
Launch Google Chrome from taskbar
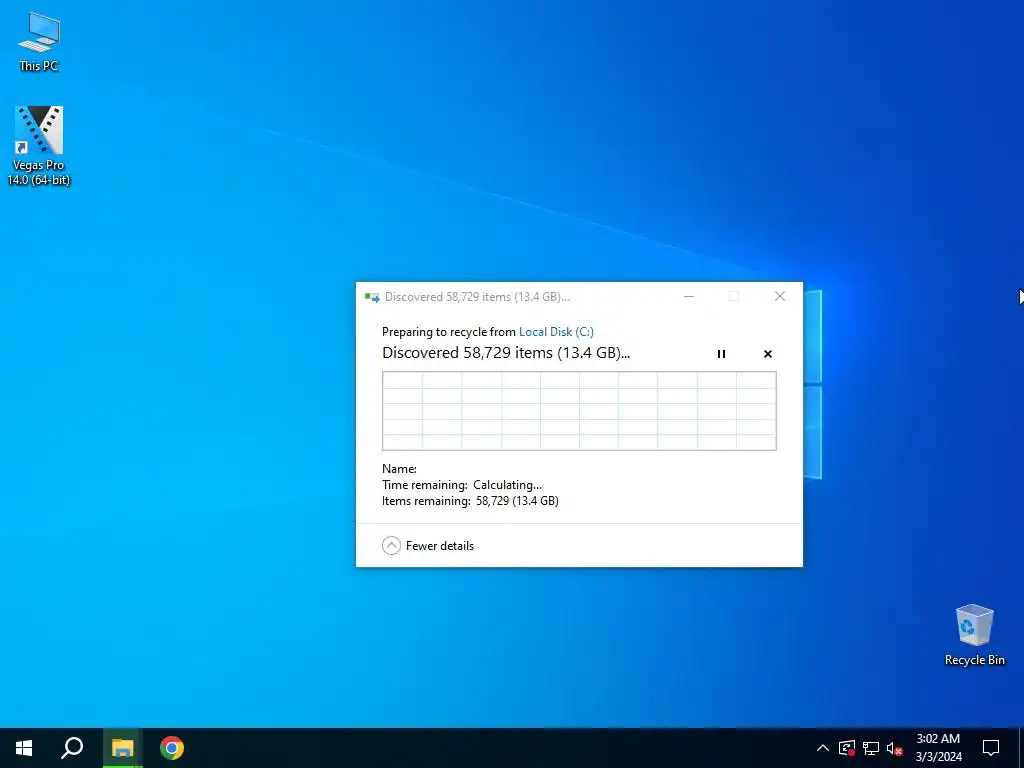(x=172, y=748)
